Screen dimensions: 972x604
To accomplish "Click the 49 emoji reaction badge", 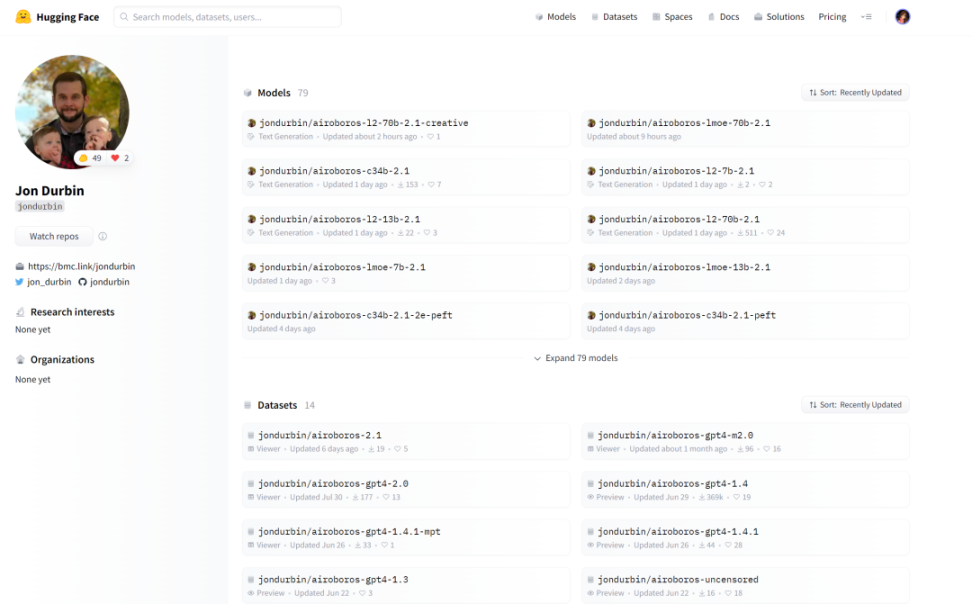I will pyautogui.click(x=91, y=158).
